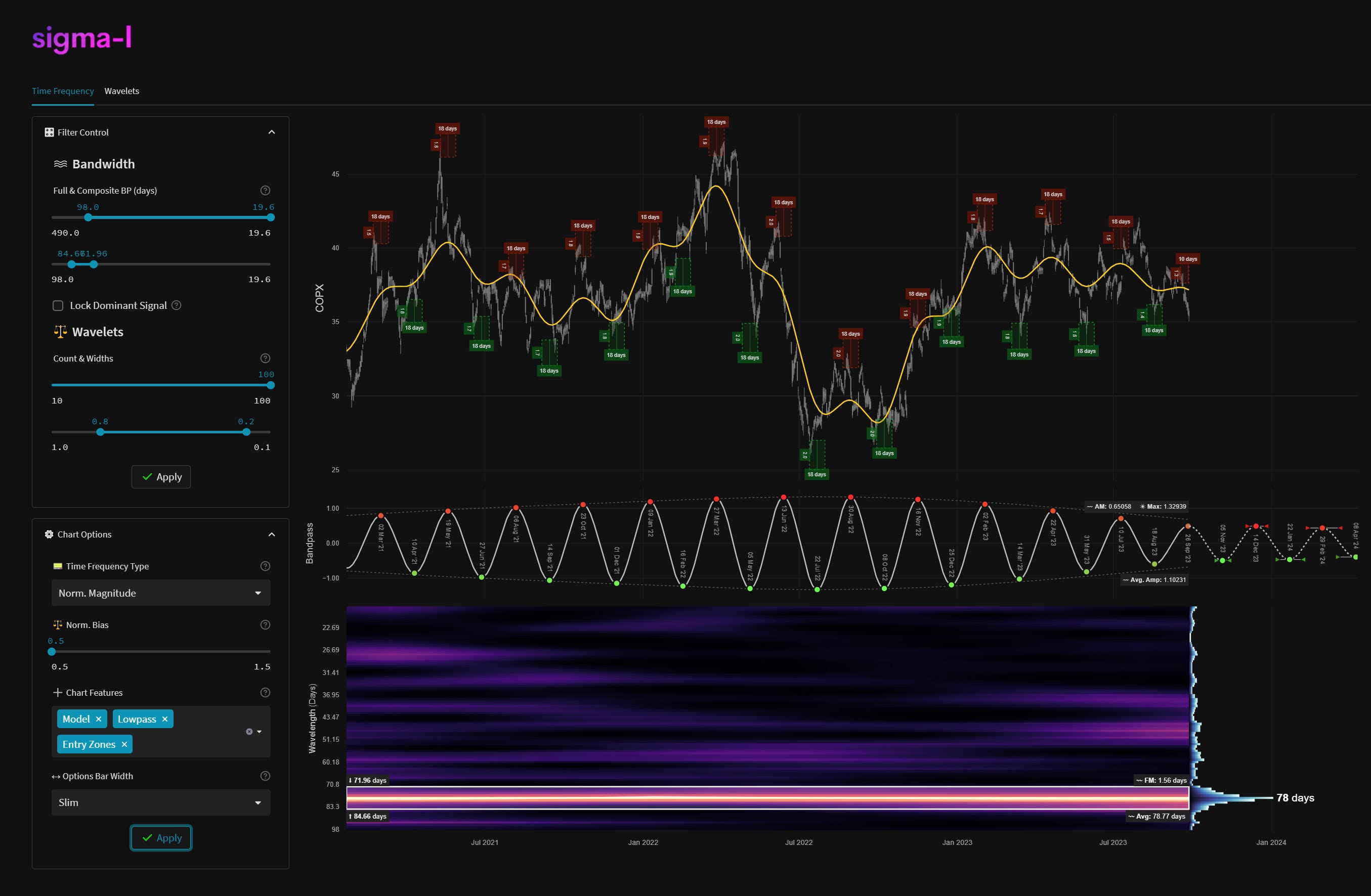Screen dimensions: 1371x896
Task: Switch to the Wavelets tab
Action: 121,91
